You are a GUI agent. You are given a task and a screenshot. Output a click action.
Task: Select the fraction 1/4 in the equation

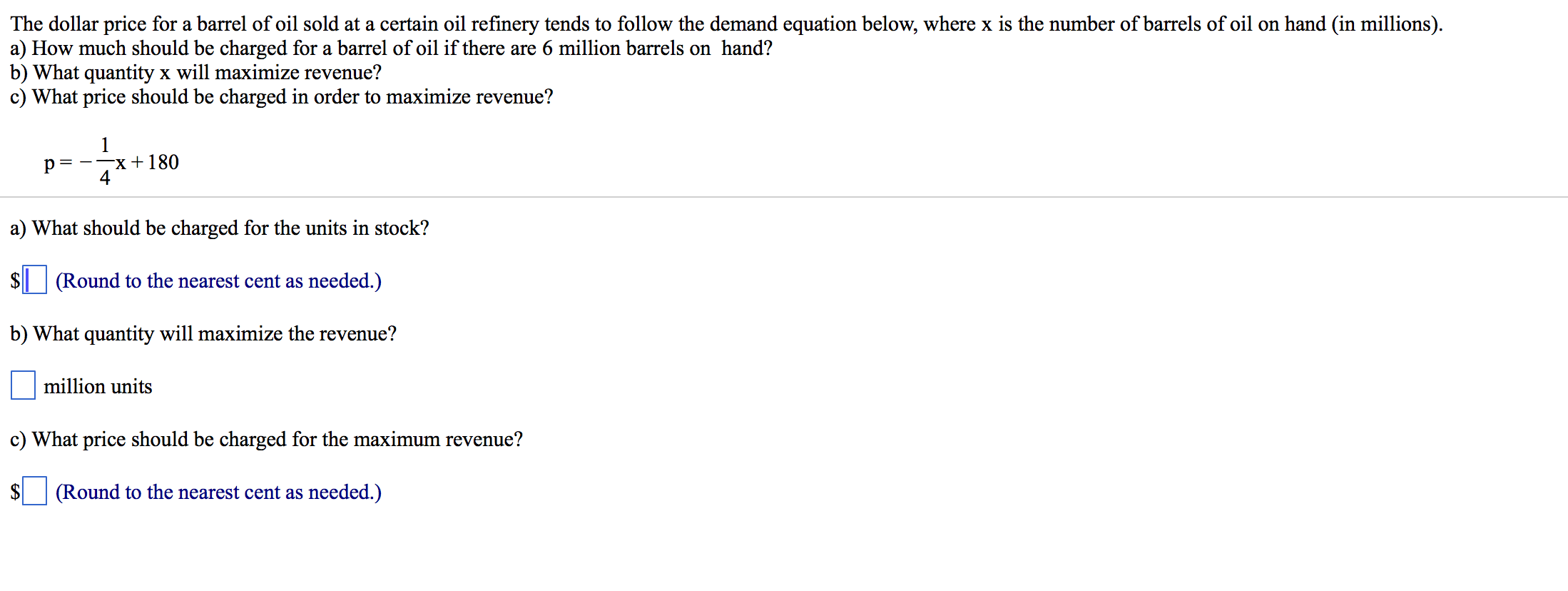[x=105, y=162]
